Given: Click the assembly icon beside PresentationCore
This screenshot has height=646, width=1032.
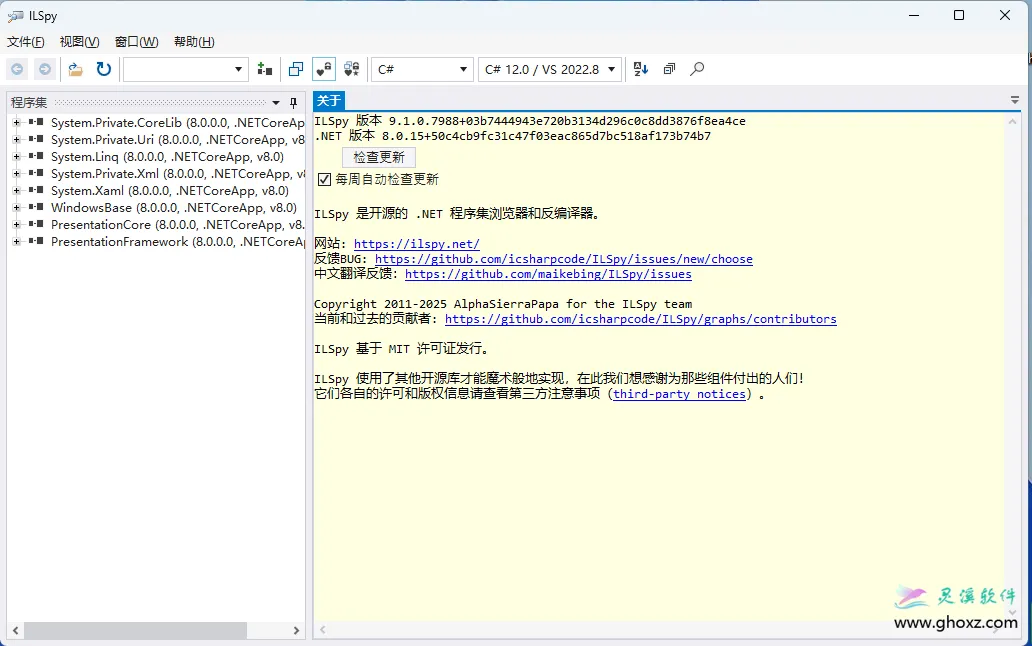Looking at the screenshot, I should [x=36, y=224].
